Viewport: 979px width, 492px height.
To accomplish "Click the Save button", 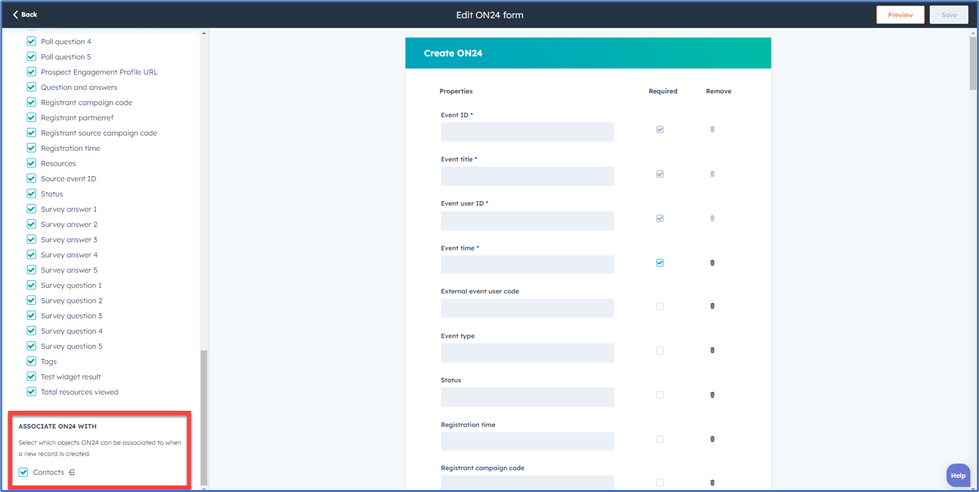I will [x=948, y=15].
